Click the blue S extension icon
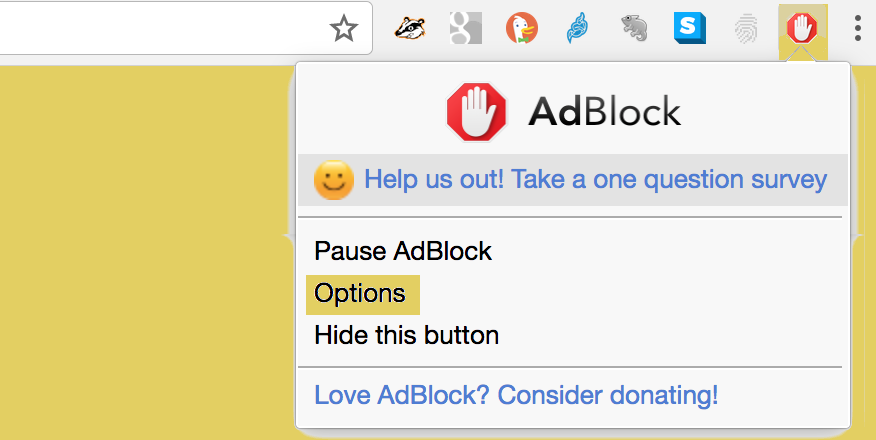Screen dimensions: 876x440 point(689,28)
